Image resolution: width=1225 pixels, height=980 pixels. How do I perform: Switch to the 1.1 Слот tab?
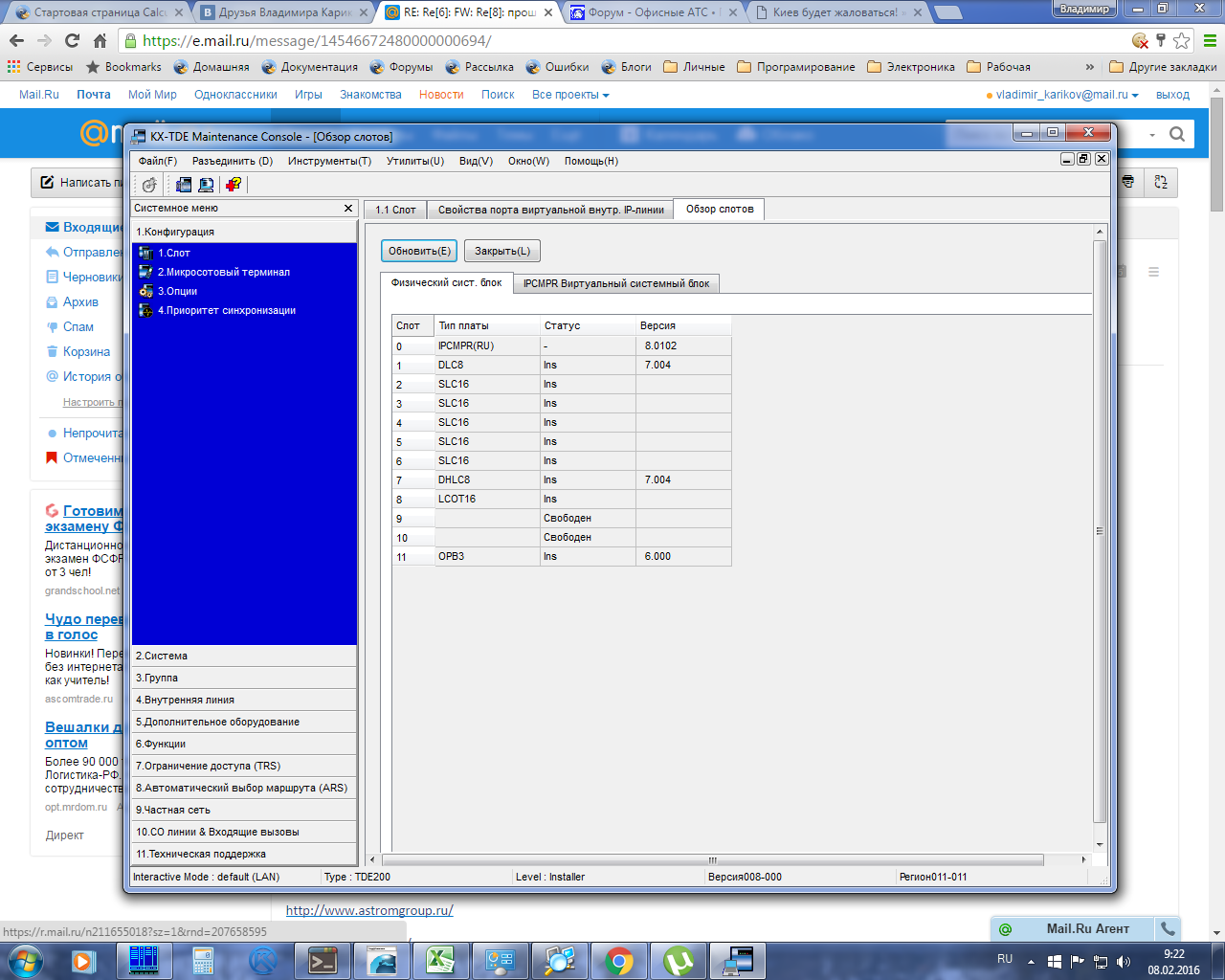click(395, 210)
